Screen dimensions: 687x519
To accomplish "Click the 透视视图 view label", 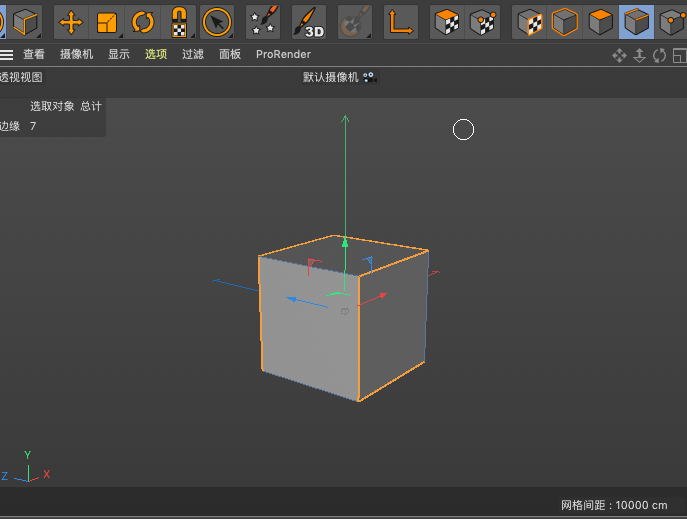I will point(21,78).
